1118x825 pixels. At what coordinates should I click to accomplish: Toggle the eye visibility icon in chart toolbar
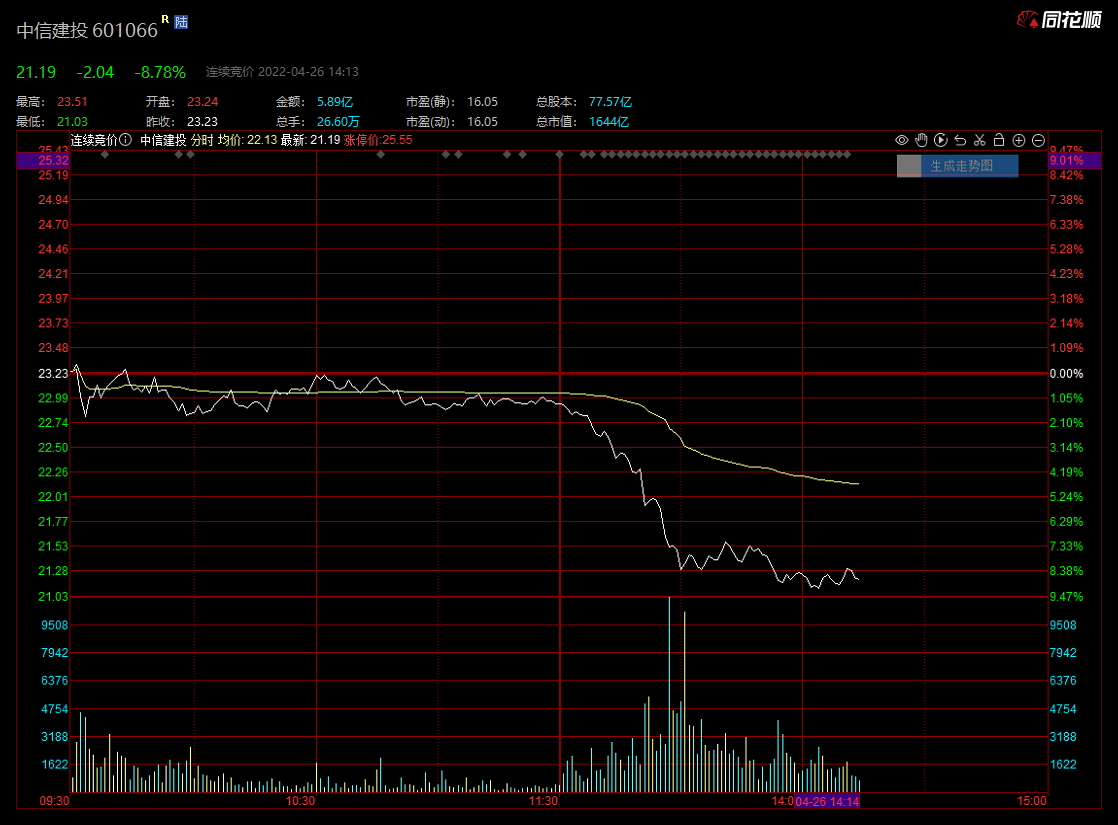(x=901, y=140)
